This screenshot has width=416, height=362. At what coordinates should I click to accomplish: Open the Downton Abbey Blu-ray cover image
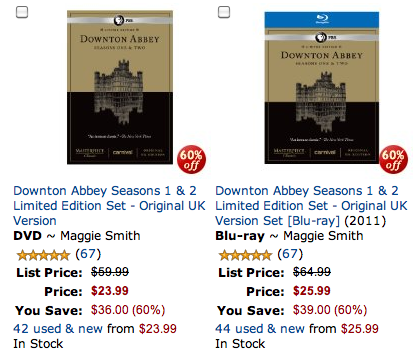[322, 88]
